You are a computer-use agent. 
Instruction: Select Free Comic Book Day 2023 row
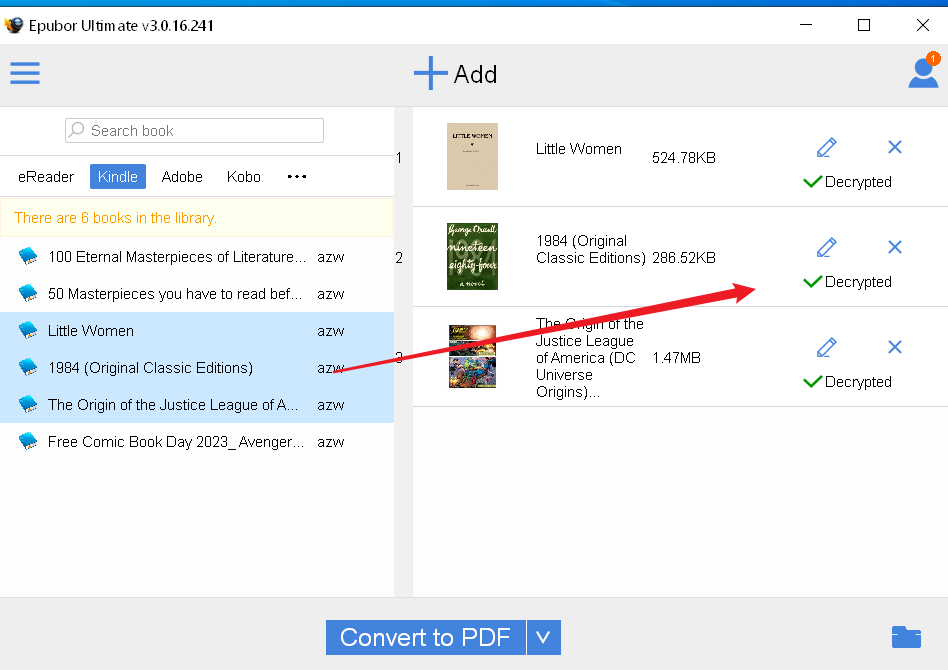point(197,441)
